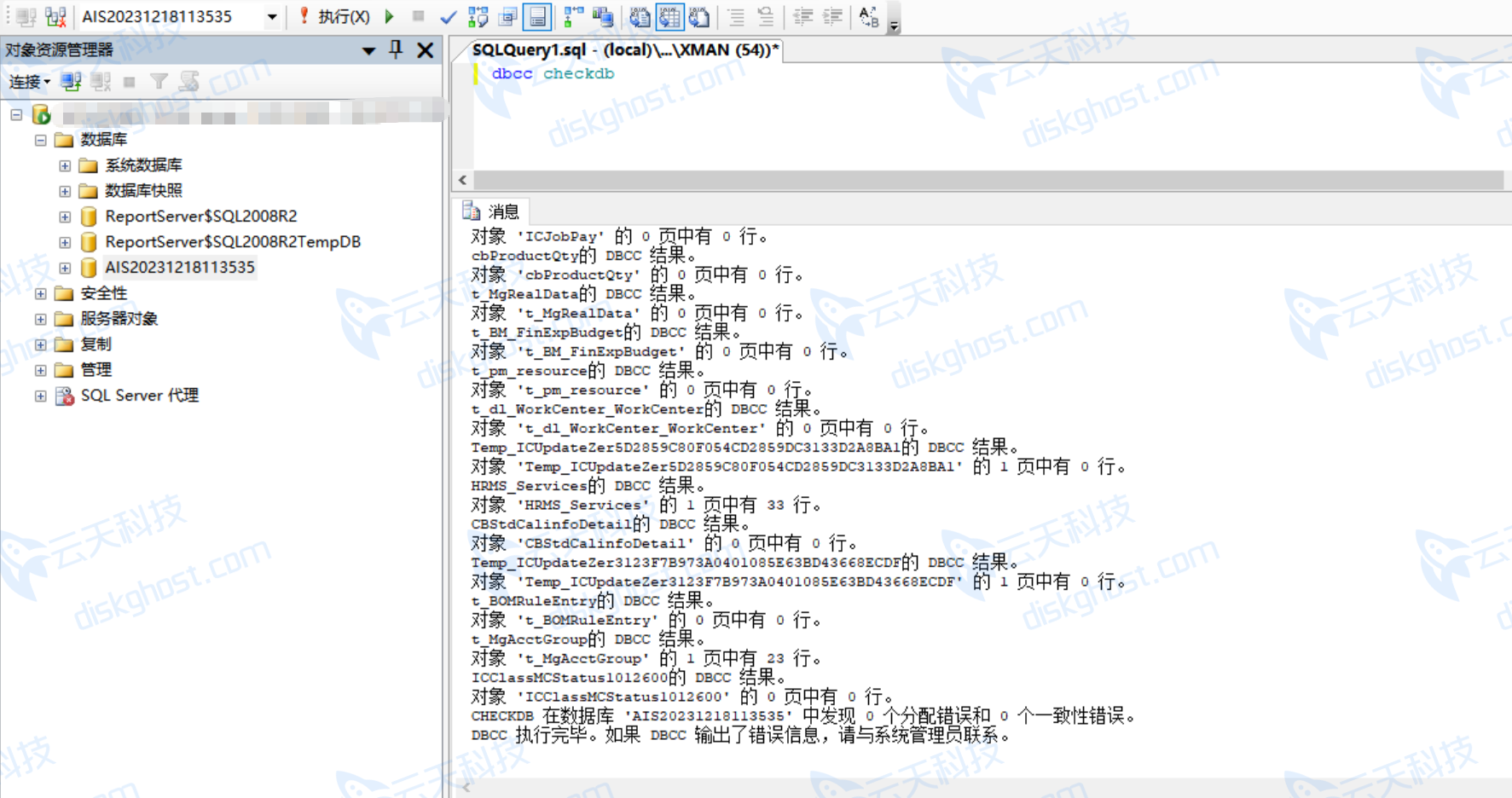This screenshot has width=1512, height=798.
Task: Expand the 管理 folder
Action: (40, 370)
